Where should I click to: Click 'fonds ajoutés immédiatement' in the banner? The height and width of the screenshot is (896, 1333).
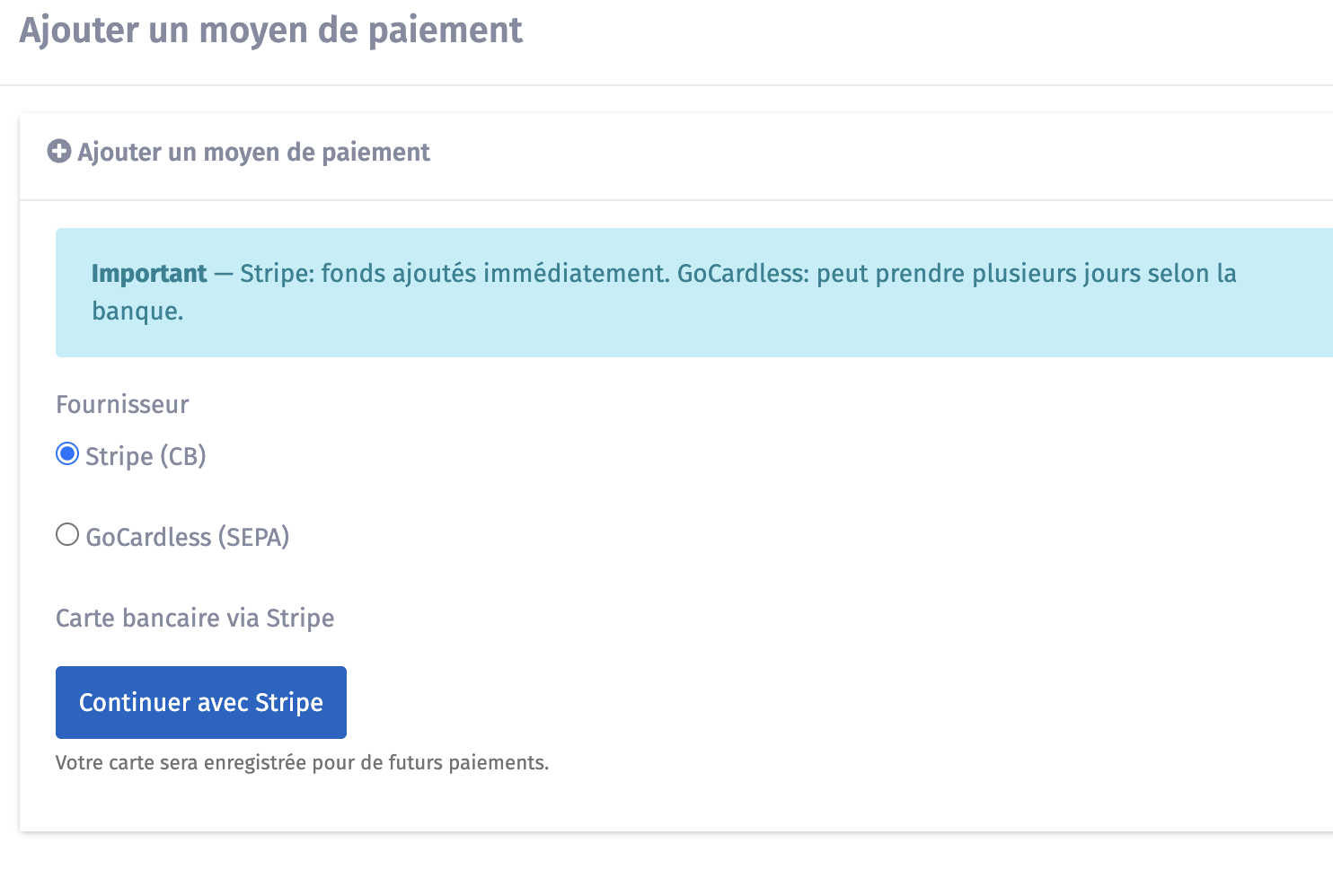click(x=495, y=273)
